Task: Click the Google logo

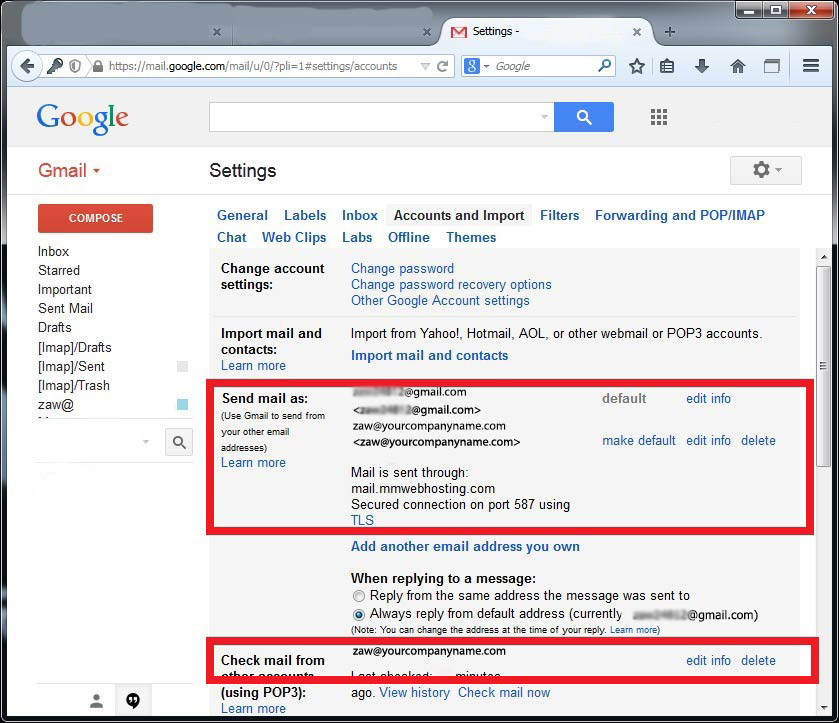Action: (82, 118)
